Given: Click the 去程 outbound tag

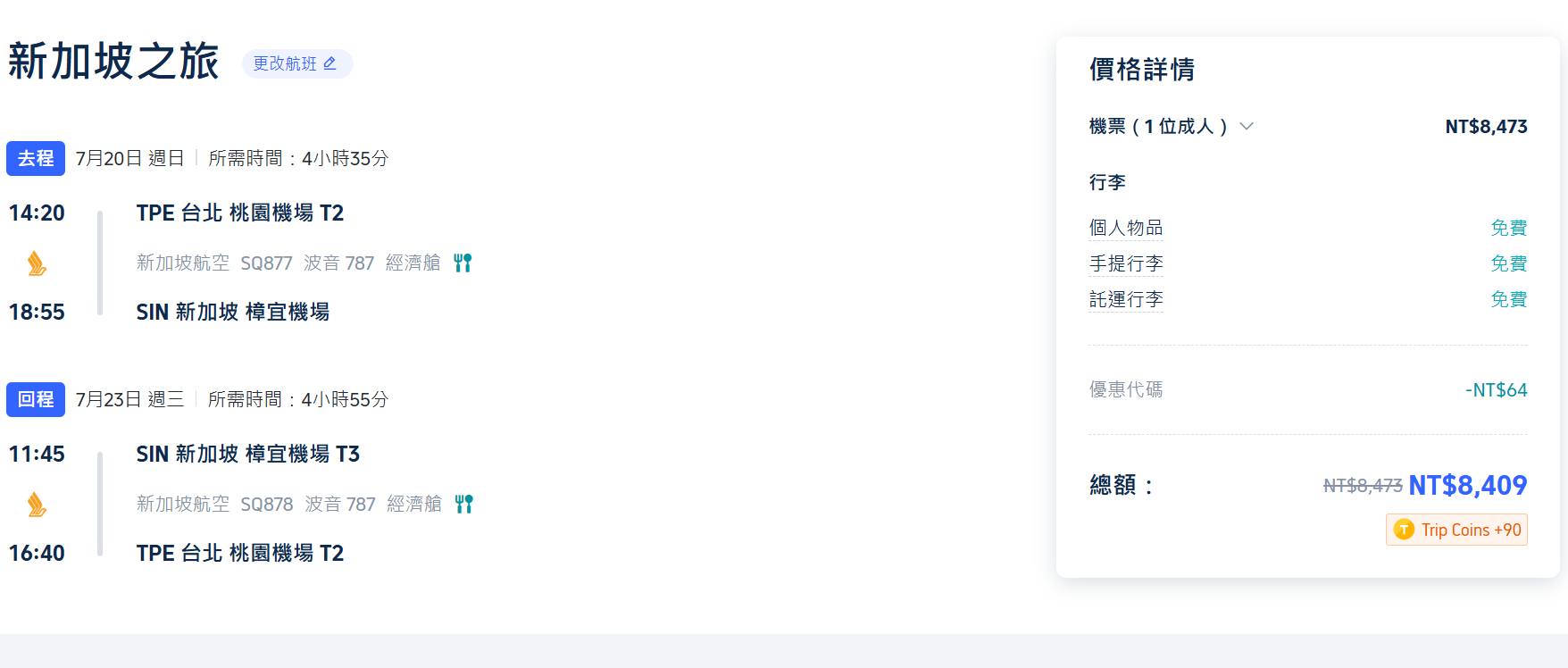Looking at the screenshot, I should pos(36,158).
